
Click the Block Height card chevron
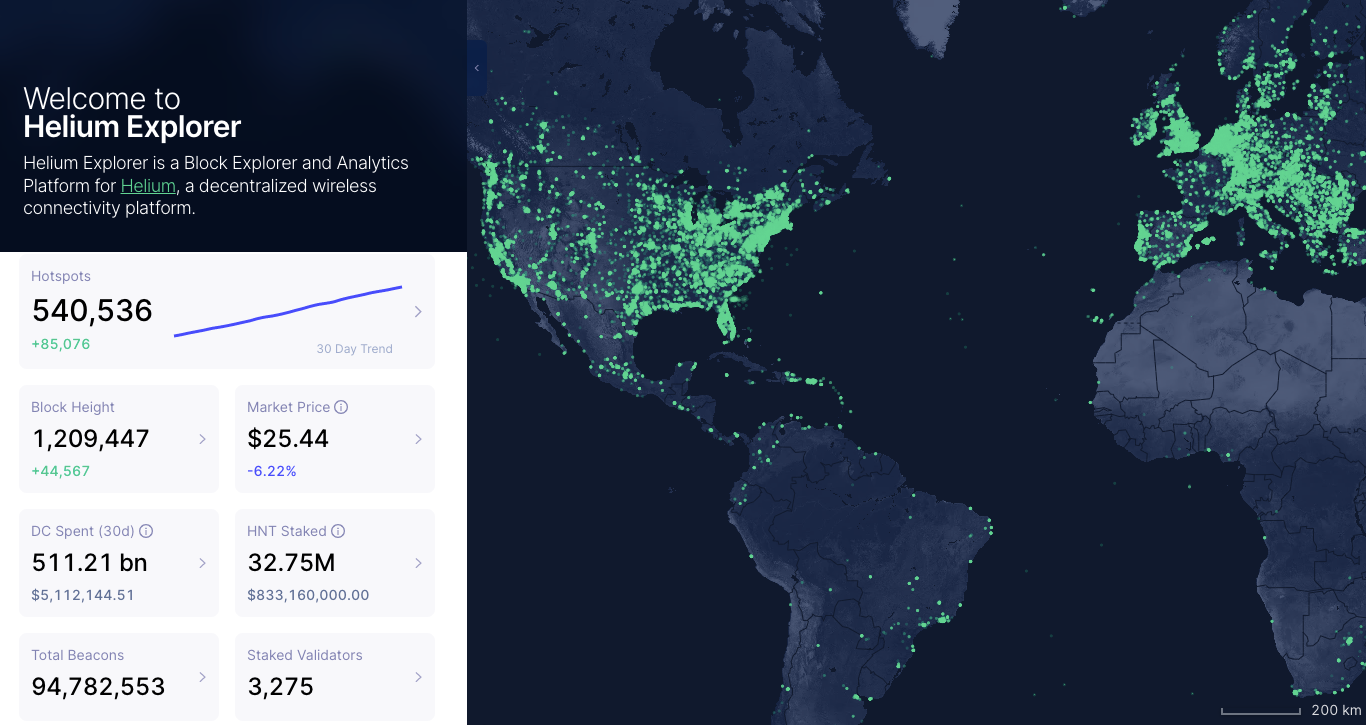point(202,439)
